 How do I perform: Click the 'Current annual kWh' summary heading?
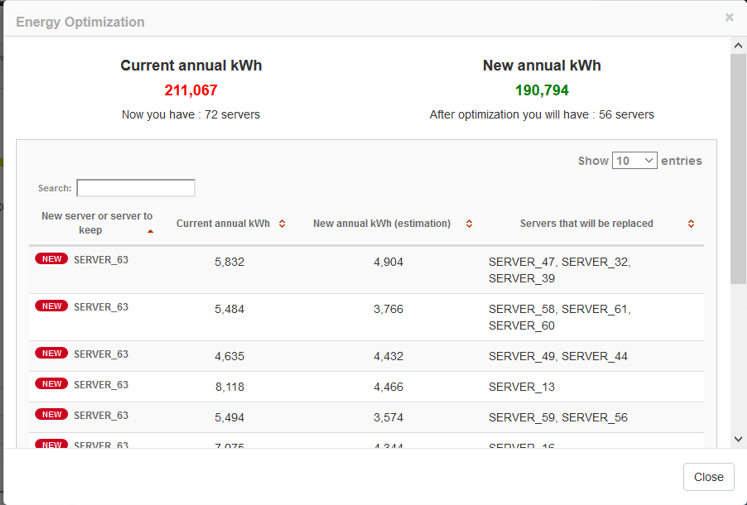click(x=191, y=65)
